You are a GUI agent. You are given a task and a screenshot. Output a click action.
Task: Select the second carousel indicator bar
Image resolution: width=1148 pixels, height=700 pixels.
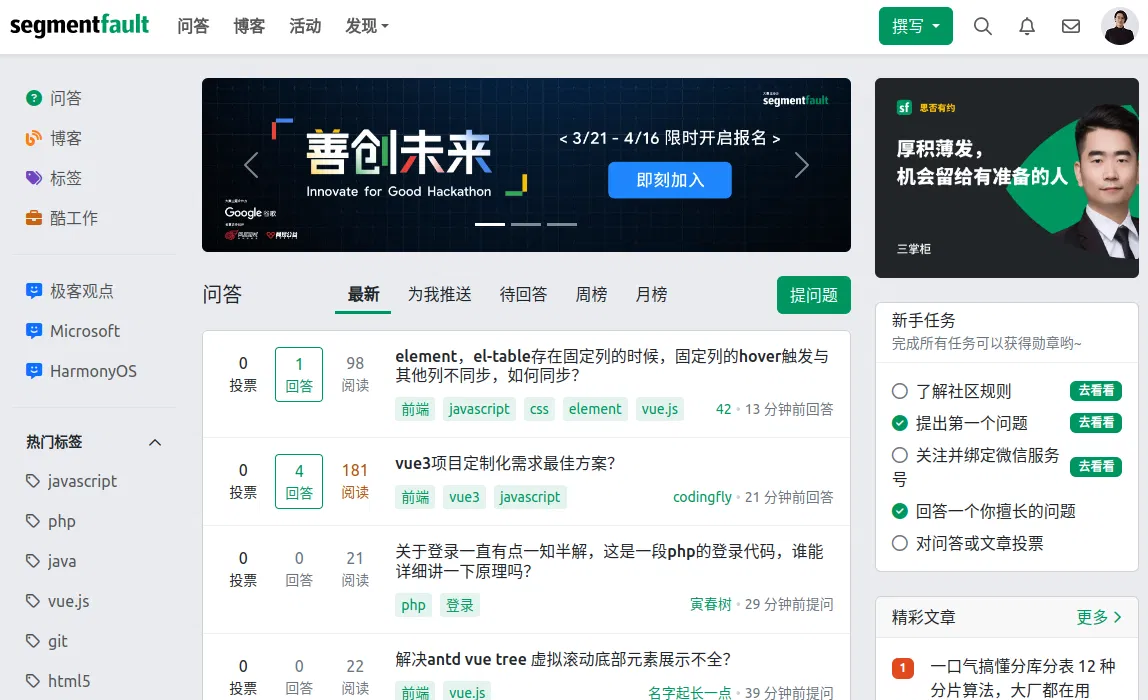[x=526, y=224]
